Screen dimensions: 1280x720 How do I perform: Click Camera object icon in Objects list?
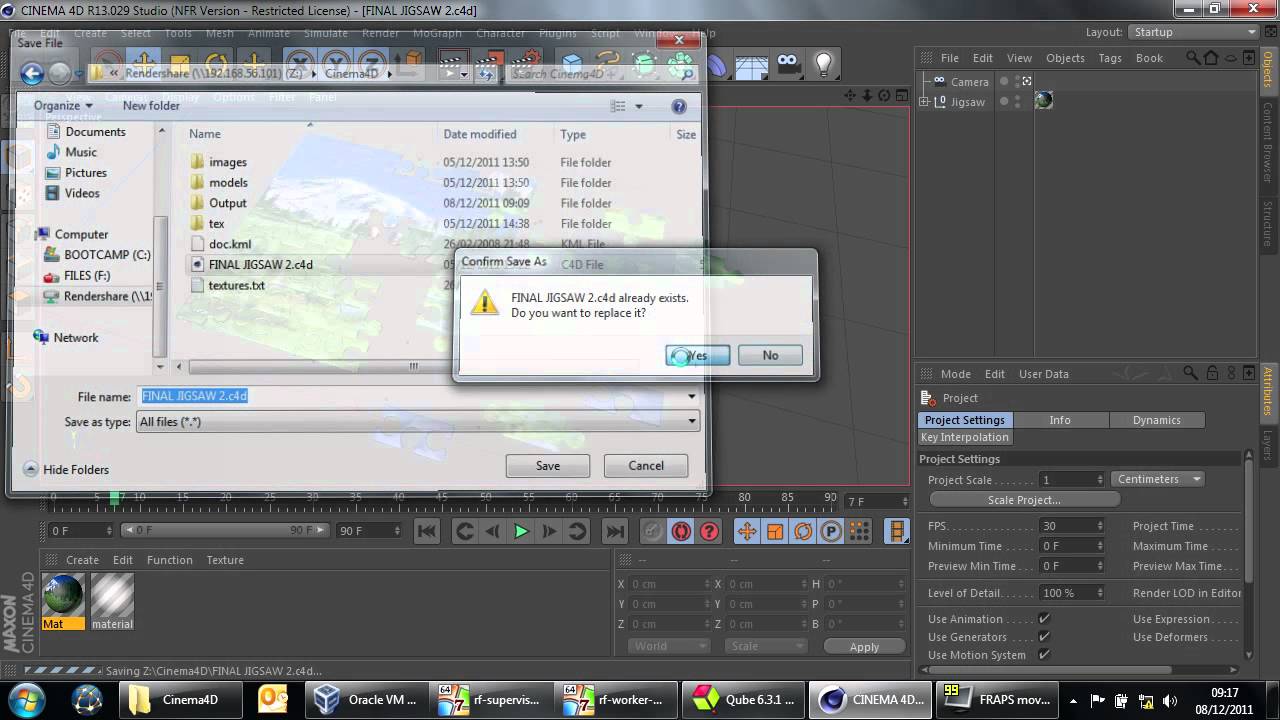tap(939, 82)
